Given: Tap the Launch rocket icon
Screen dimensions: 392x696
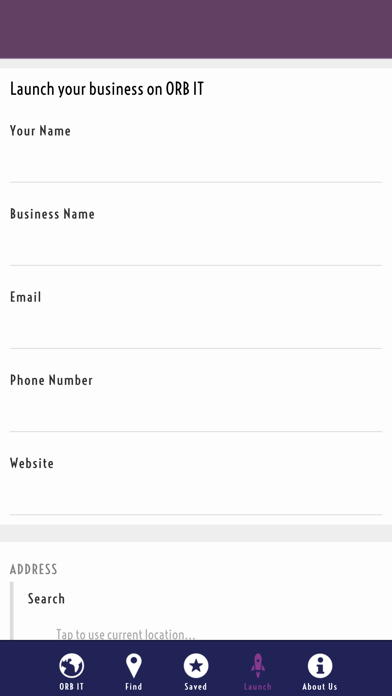Looking at the screenshot, I should [x=258, y=665].
